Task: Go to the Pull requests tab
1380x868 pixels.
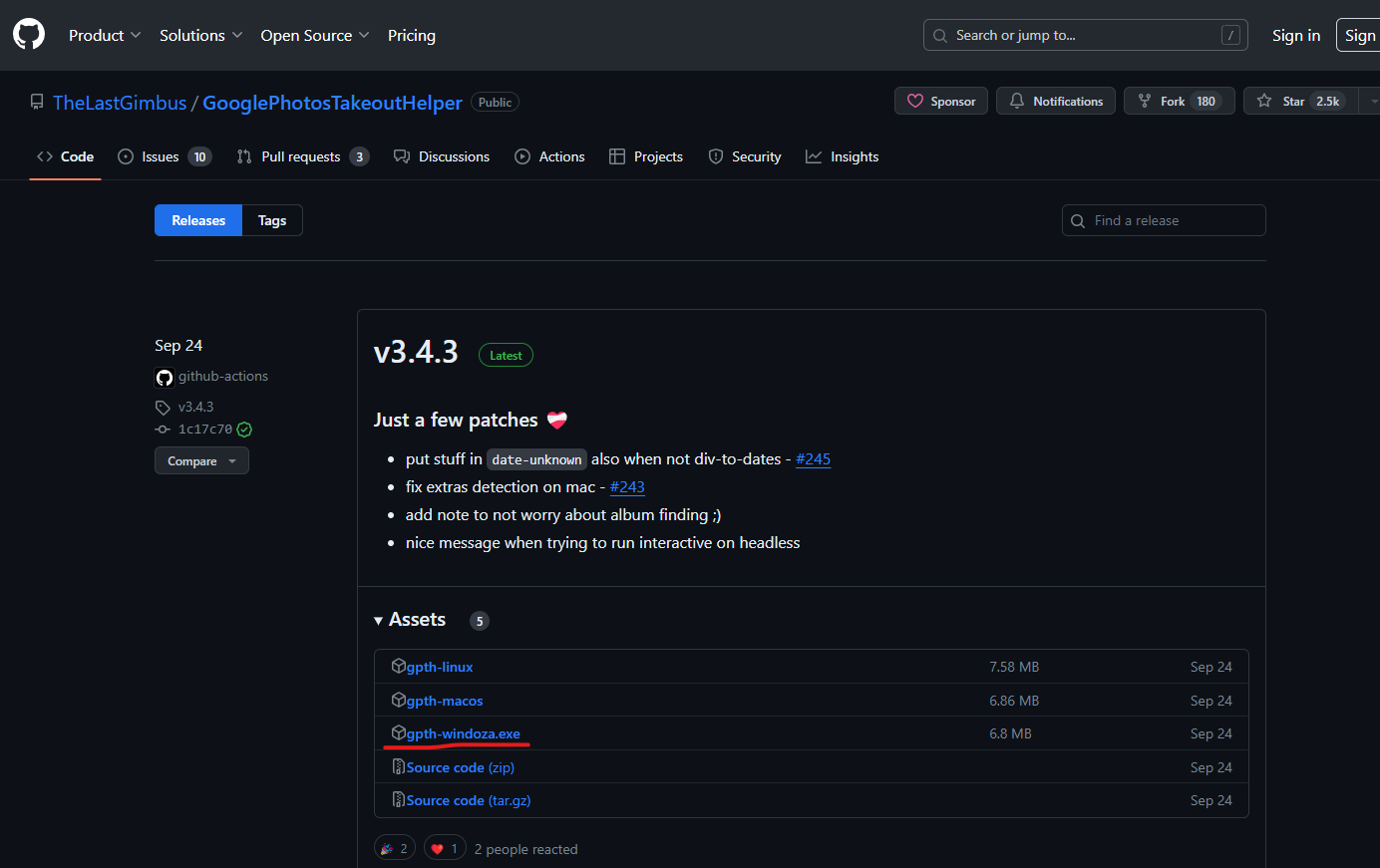Action: point(302,156)
